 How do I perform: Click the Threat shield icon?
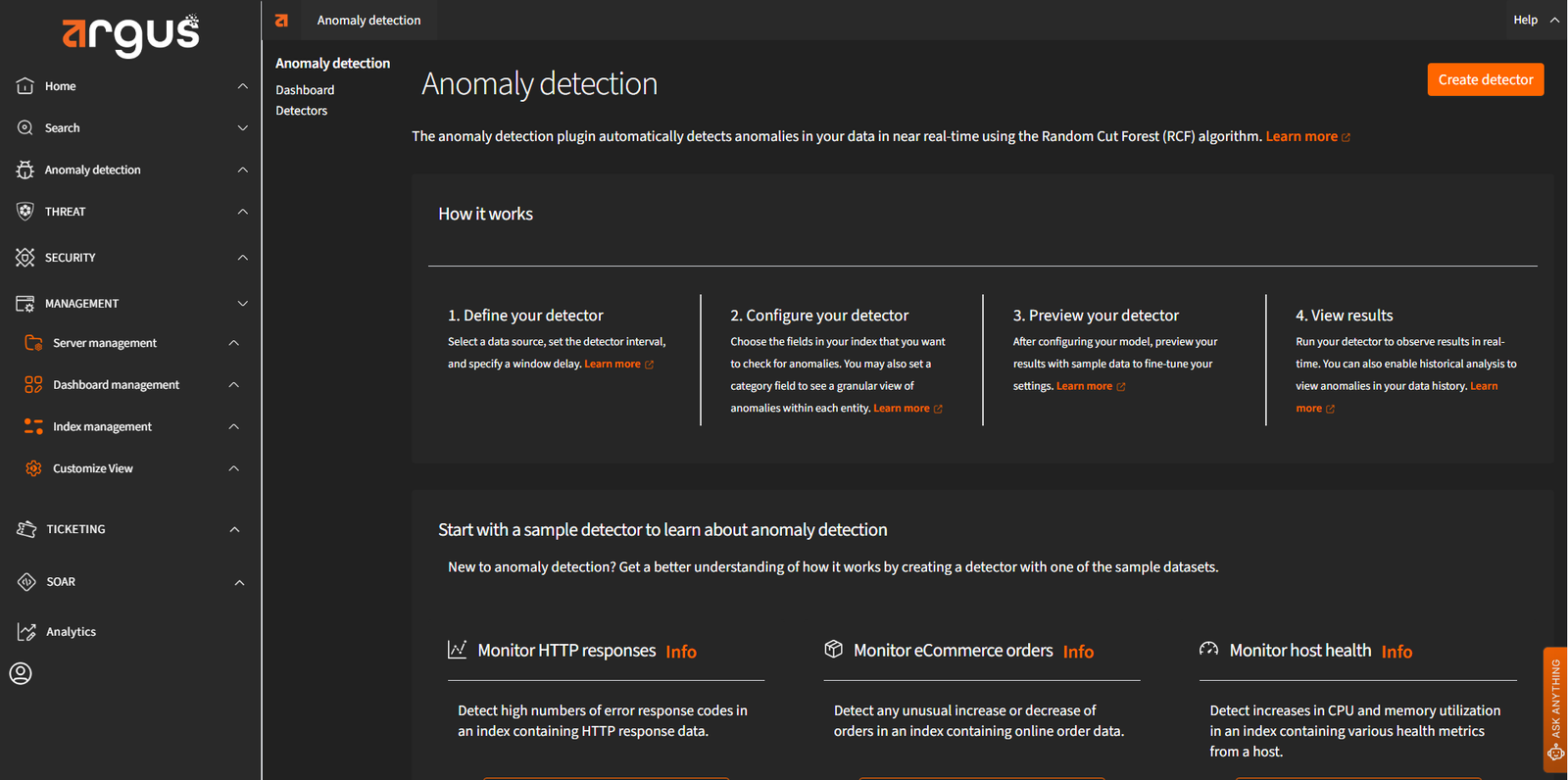point(25,212)
